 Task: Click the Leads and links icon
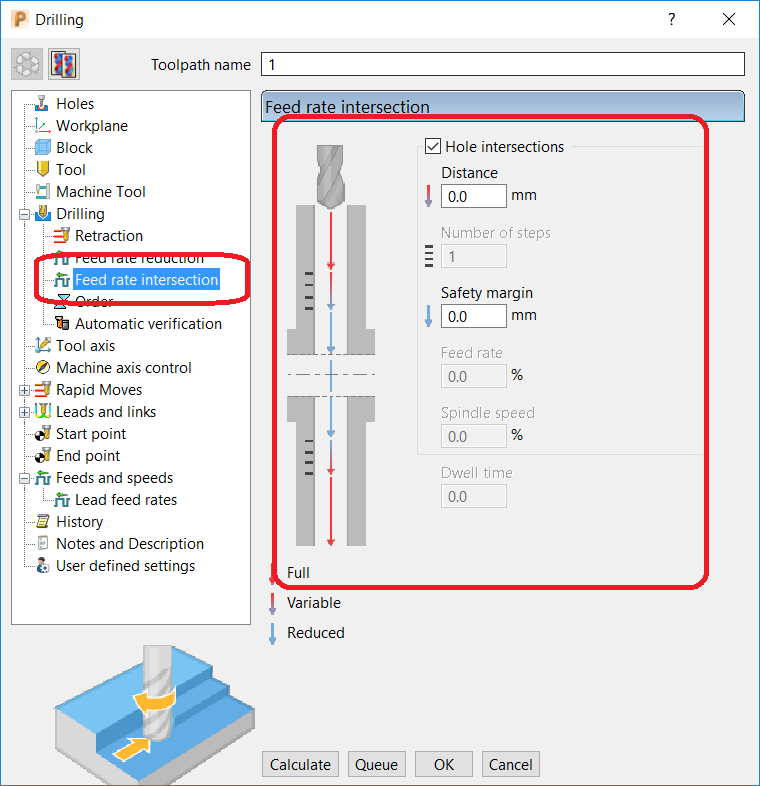[x=43, y=412]
